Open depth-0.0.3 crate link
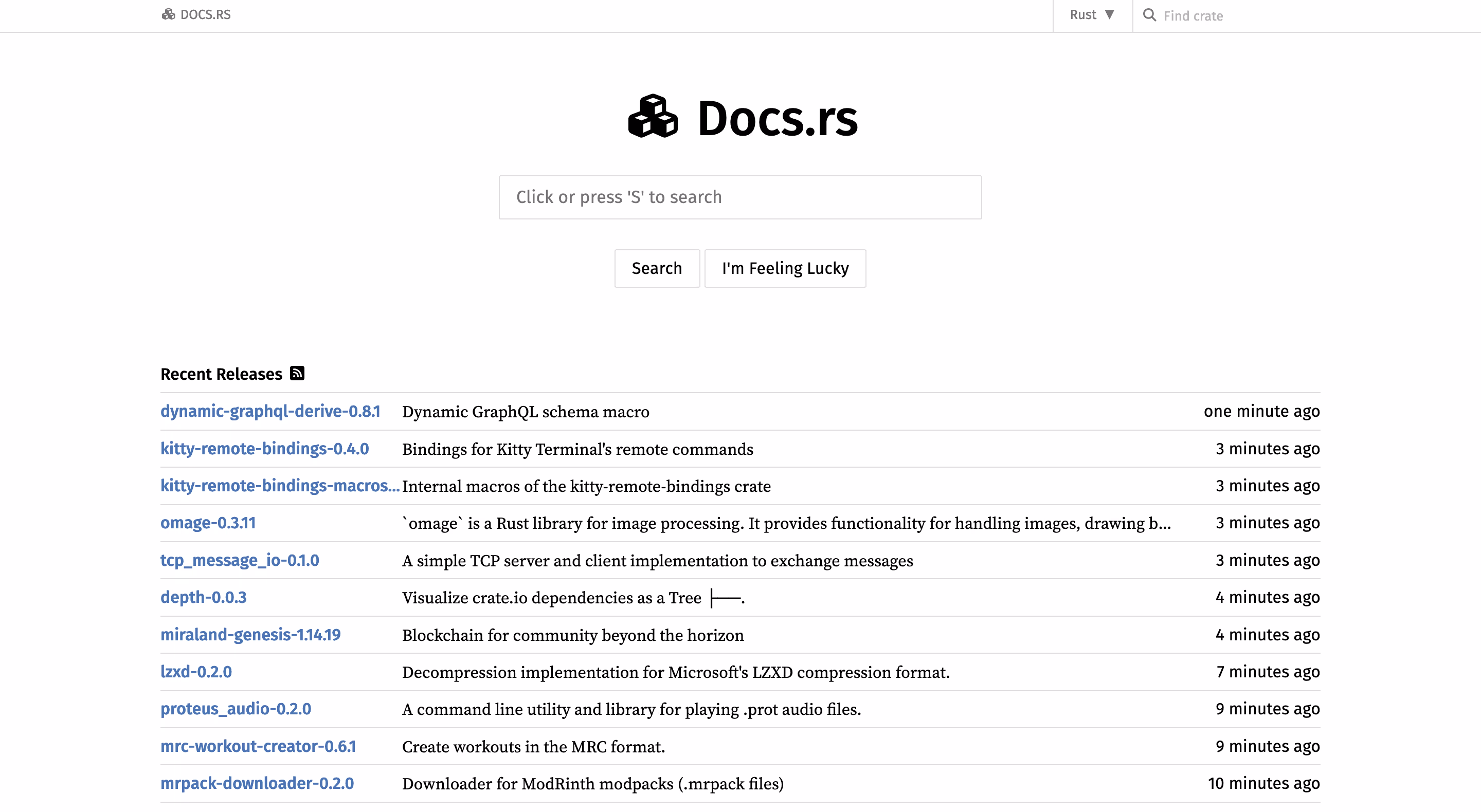Viewport: 1481px width, 812px height. [204, 598]
